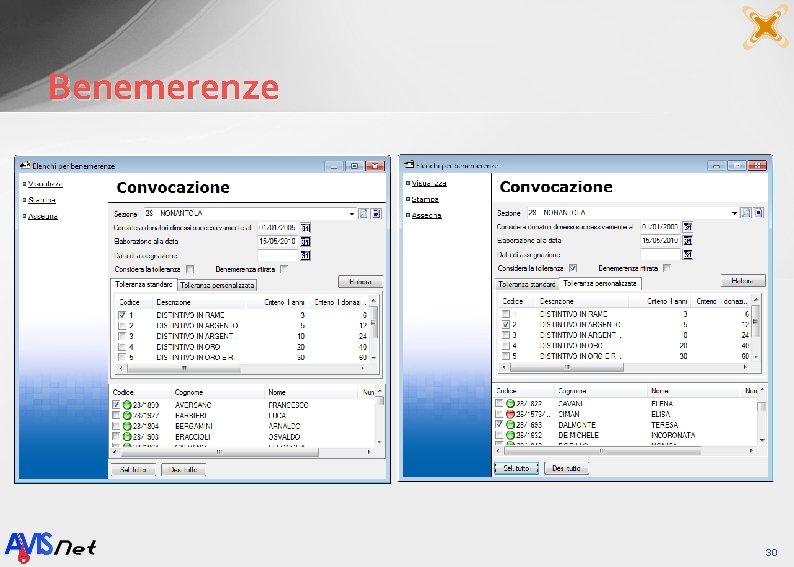Click up arrow of distinctions list scrollbar, right window

756,300
